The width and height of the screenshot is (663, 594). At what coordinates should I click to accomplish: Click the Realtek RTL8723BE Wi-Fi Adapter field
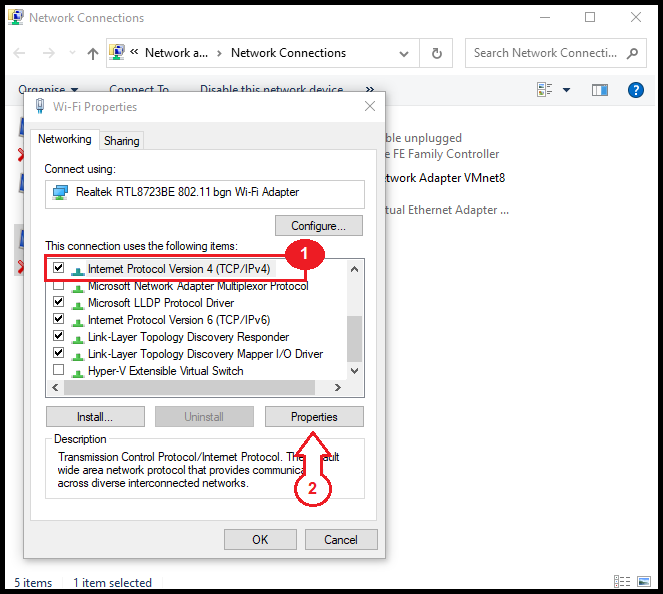click(205, 194)
